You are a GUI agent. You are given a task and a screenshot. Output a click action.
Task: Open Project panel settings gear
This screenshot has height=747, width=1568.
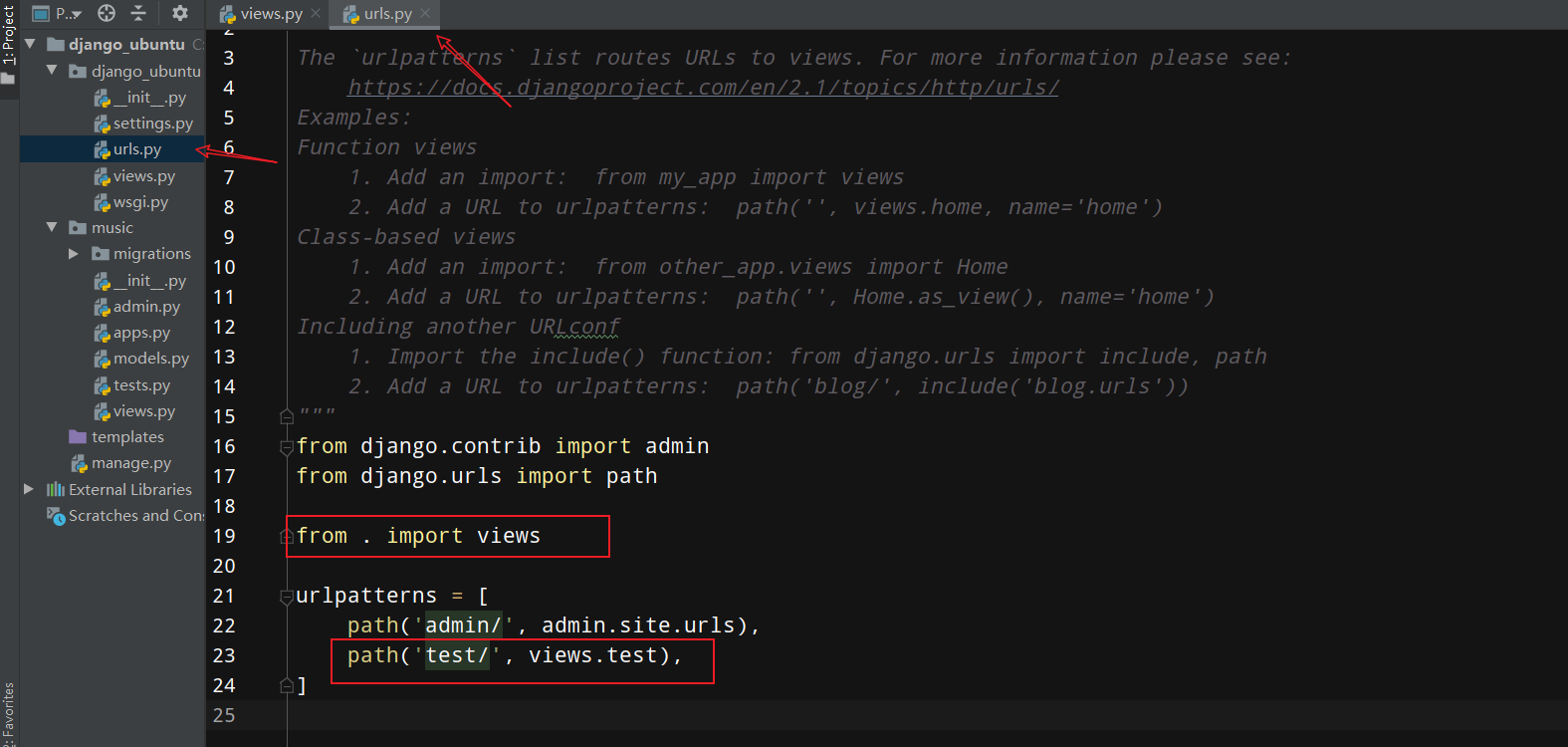pos(180,13)
